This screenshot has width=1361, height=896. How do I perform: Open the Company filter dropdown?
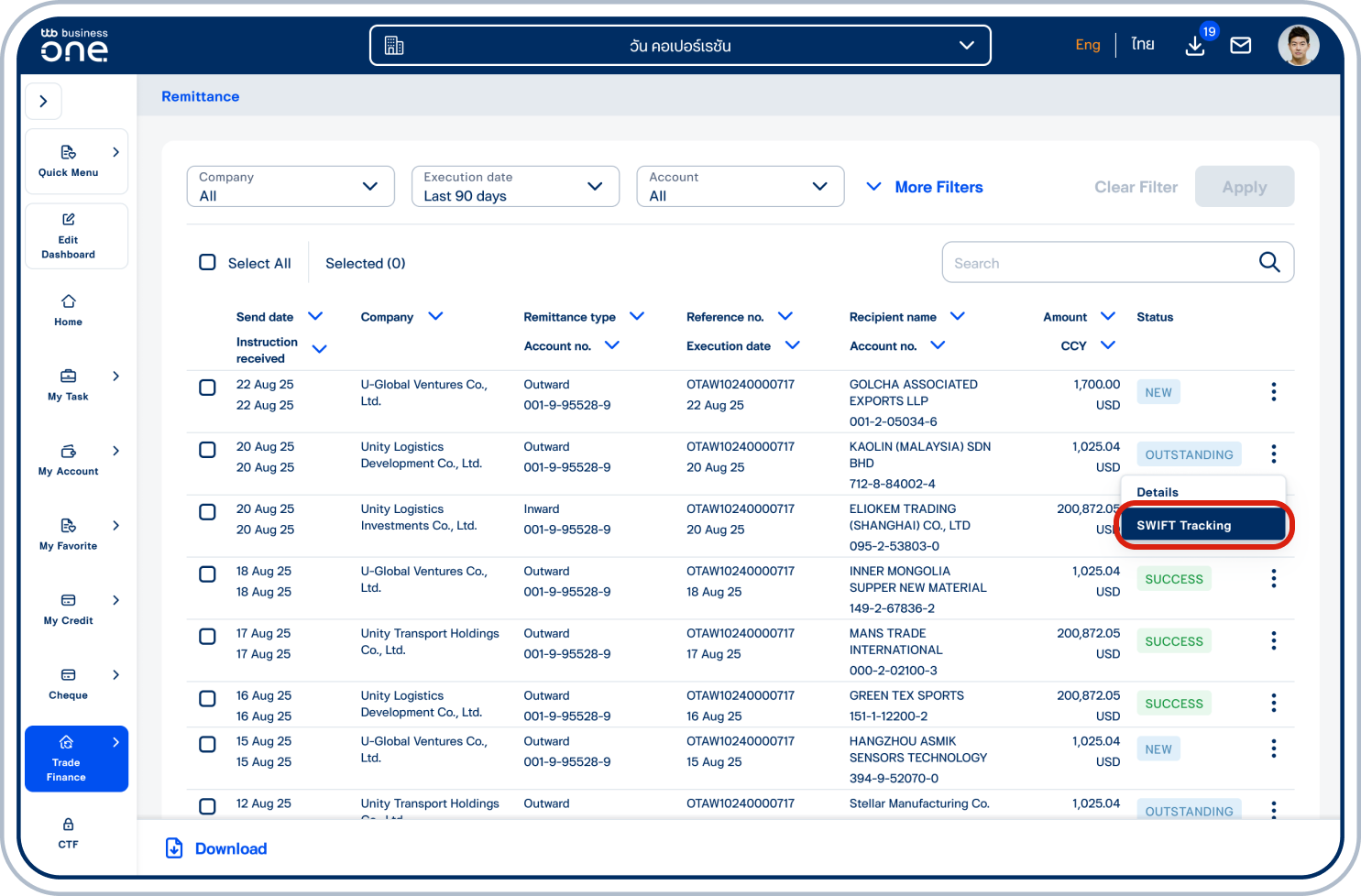click(291, 187)
